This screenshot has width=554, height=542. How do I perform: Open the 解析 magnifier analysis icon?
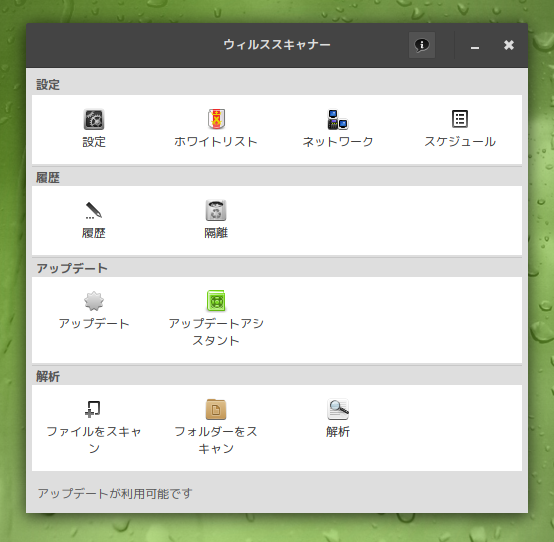(338, 409)
